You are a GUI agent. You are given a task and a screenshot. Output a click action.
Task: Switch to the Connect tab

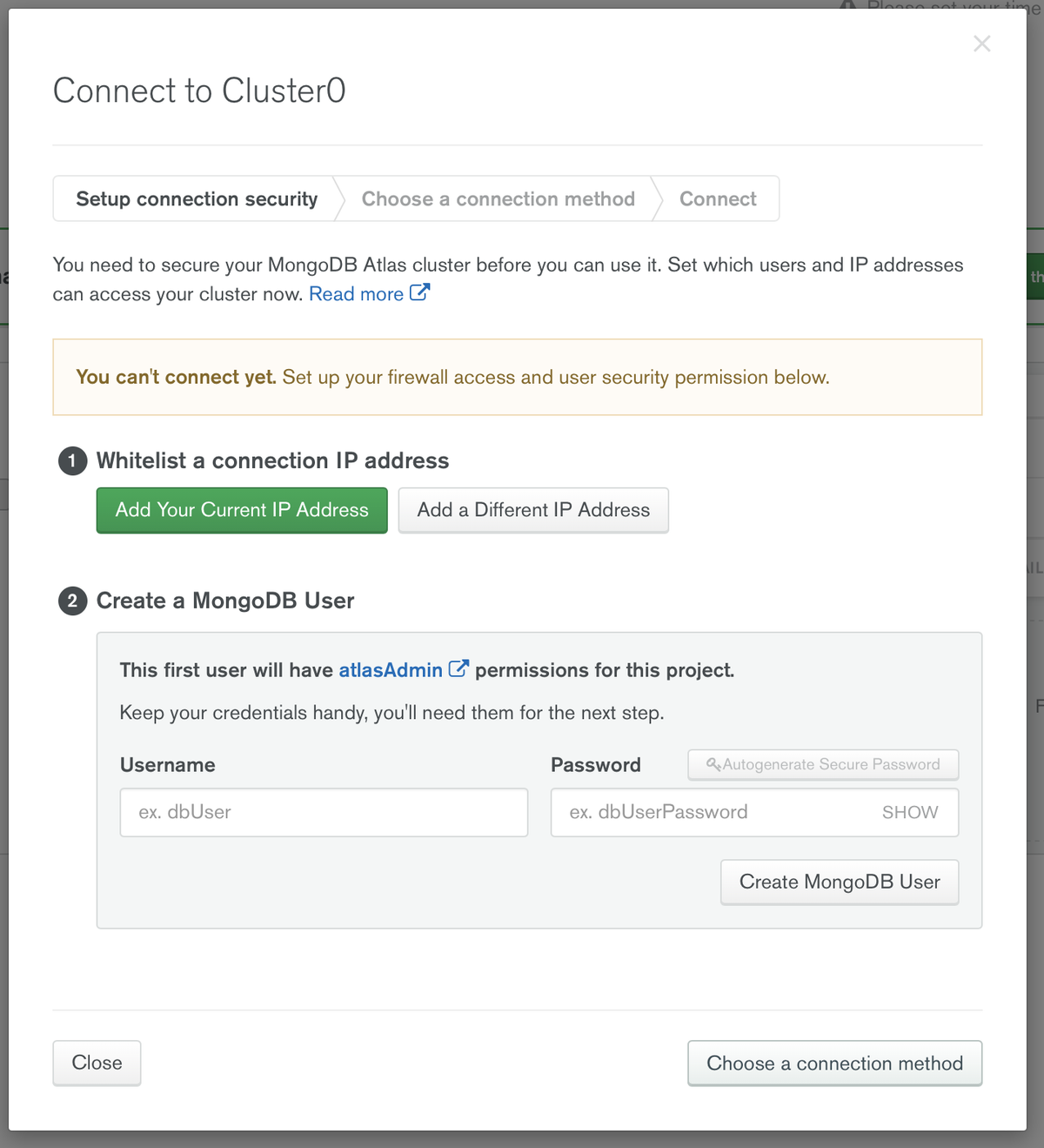point(718,198)
